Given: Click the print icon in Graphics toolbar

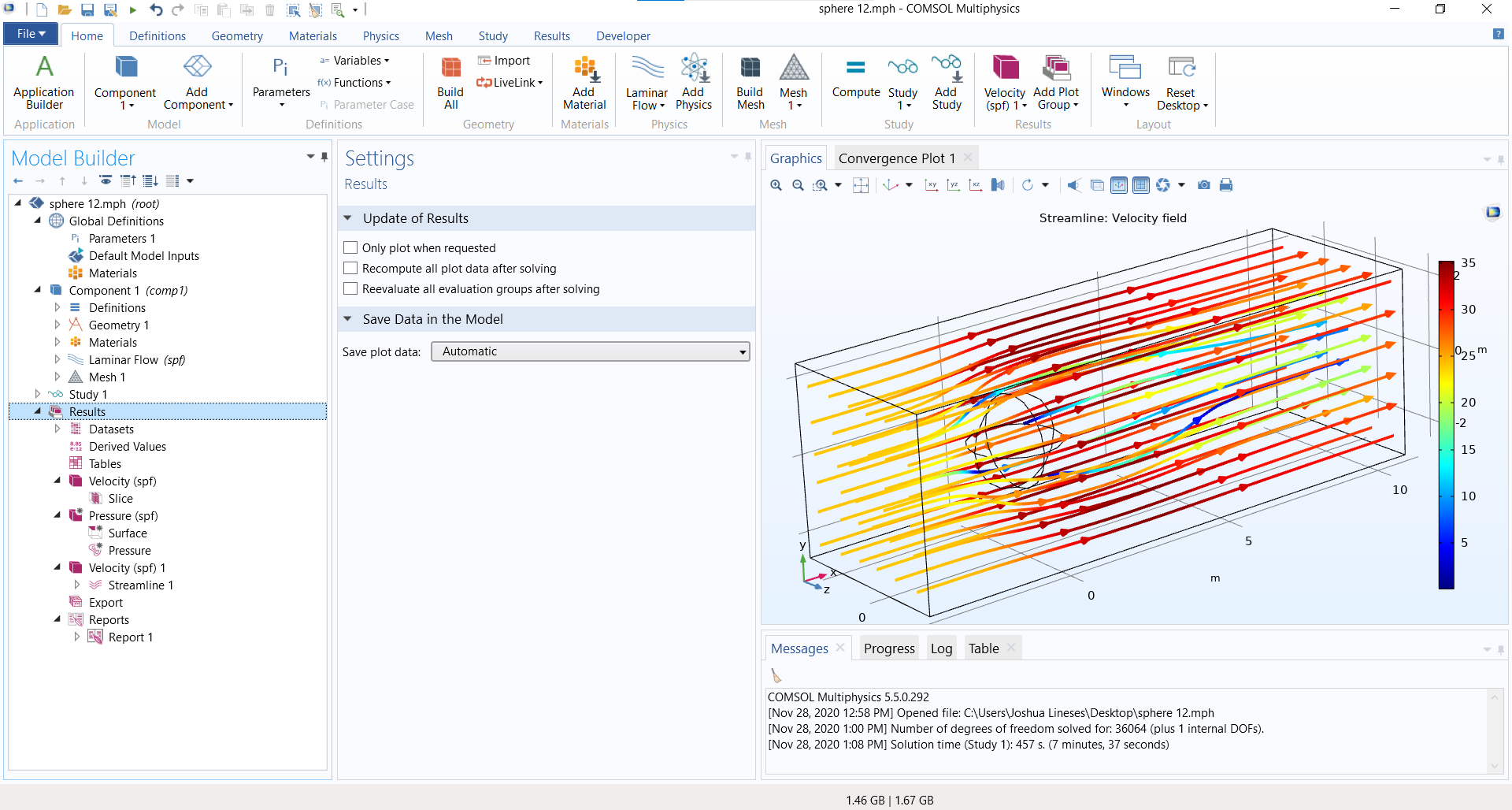Looking at the screenshot, I should pos(1226,185).
